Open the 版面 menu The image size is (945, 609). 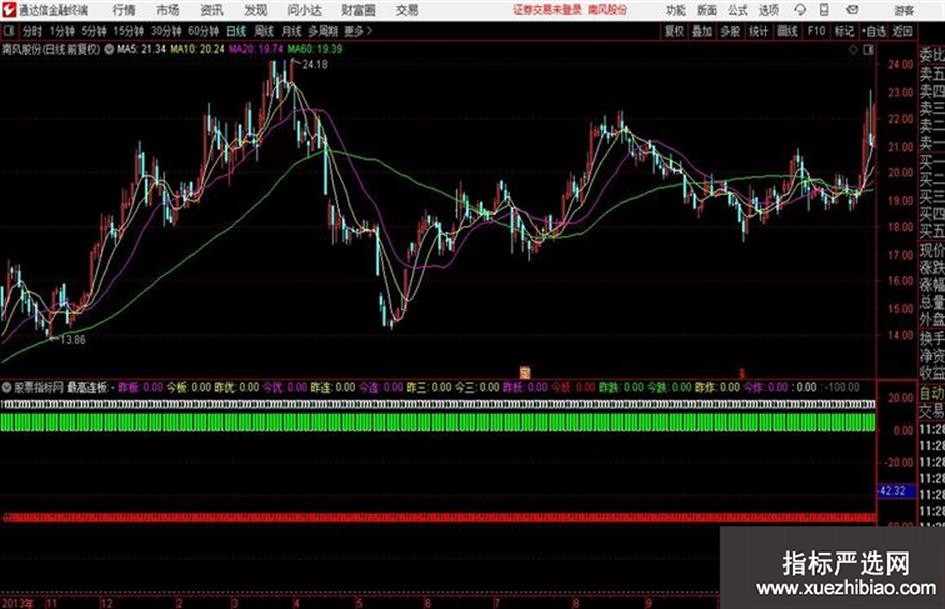click(x=707, y=10)
